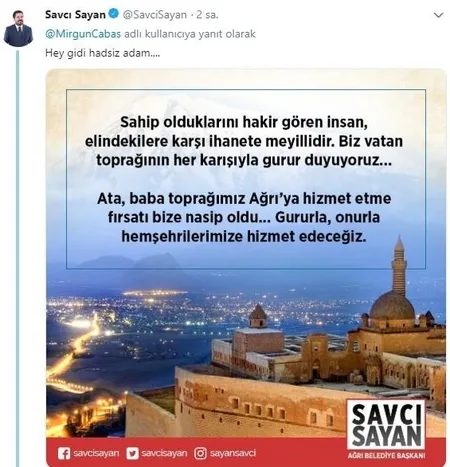Click the 'Ata, baba toprağımız Ağrı'ya' paragraph
450x467 pixels.
244,217
